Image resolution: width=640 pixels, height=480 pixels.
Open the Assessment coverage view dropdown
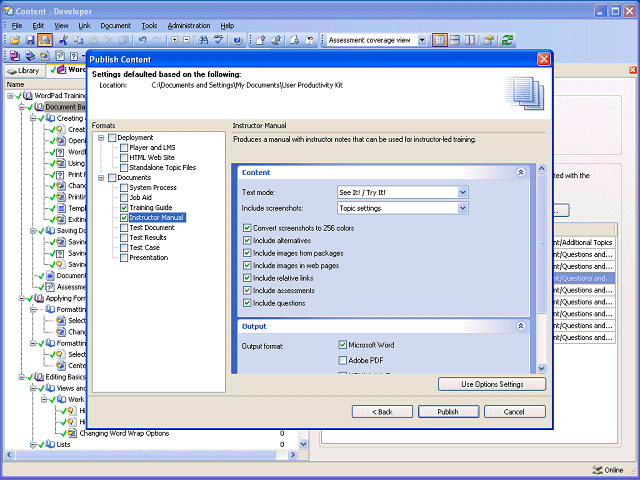point(422,40)
